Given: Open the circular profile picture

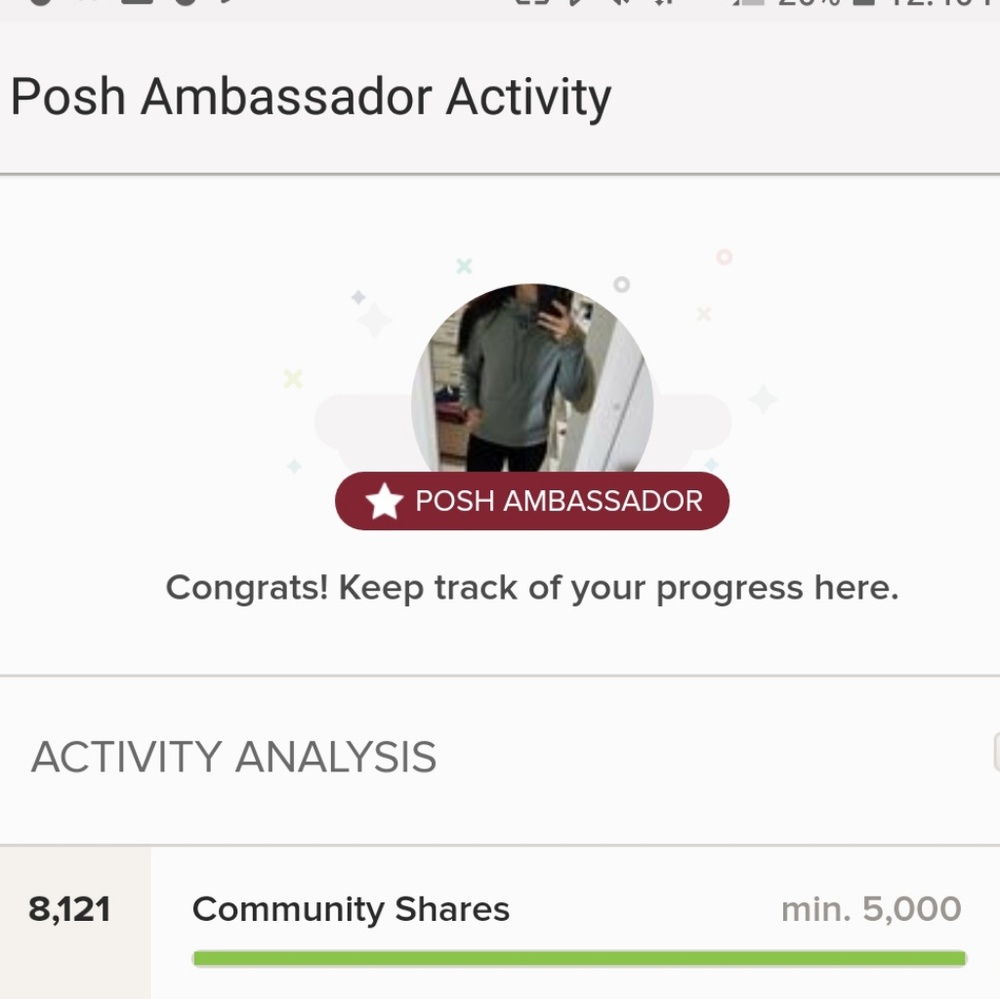Looking at the screenshot, I should point(532,380).
